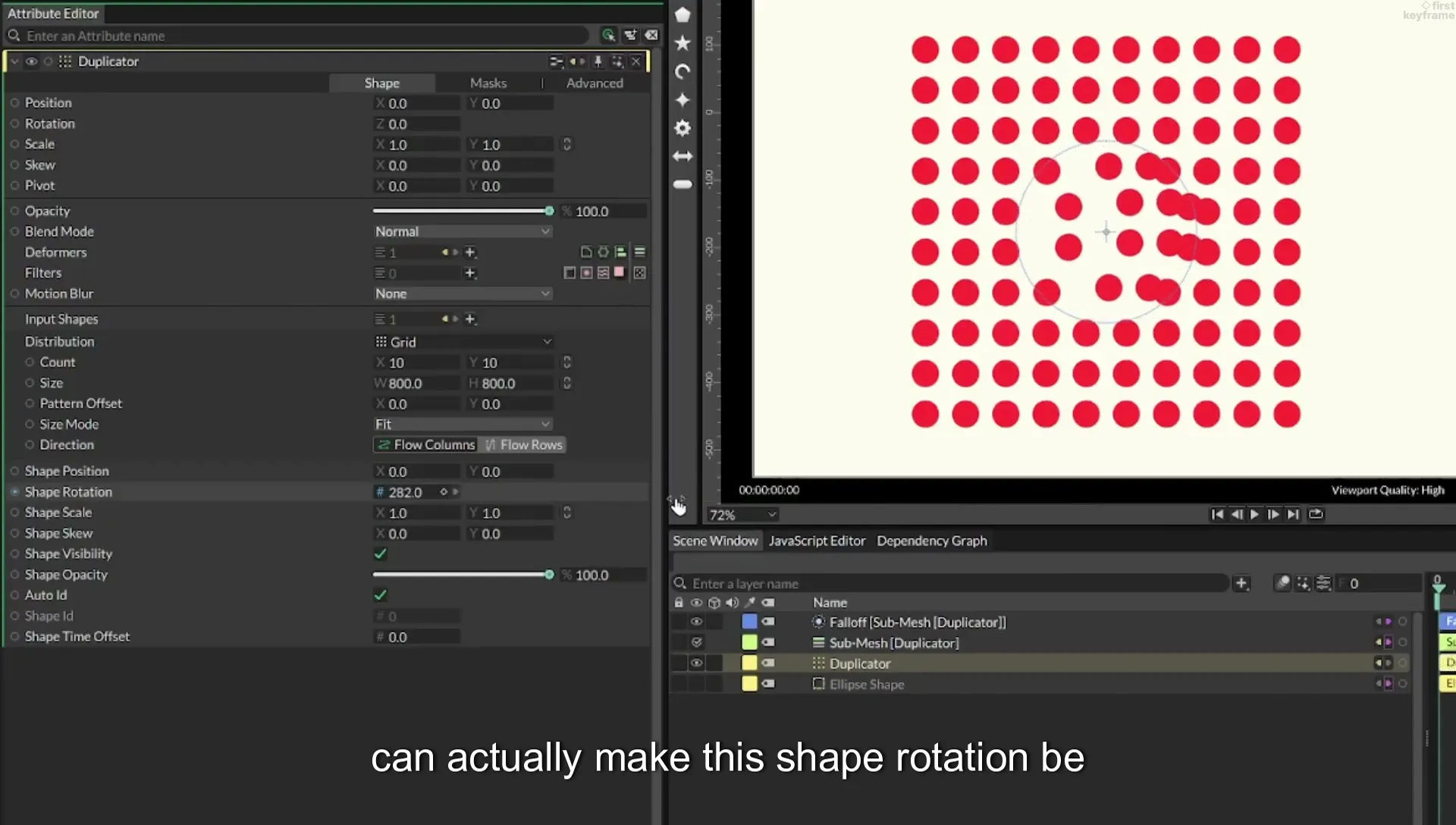Toggle the Auto Id checkbox
The image size is (1456, 825).
(381, 595)
